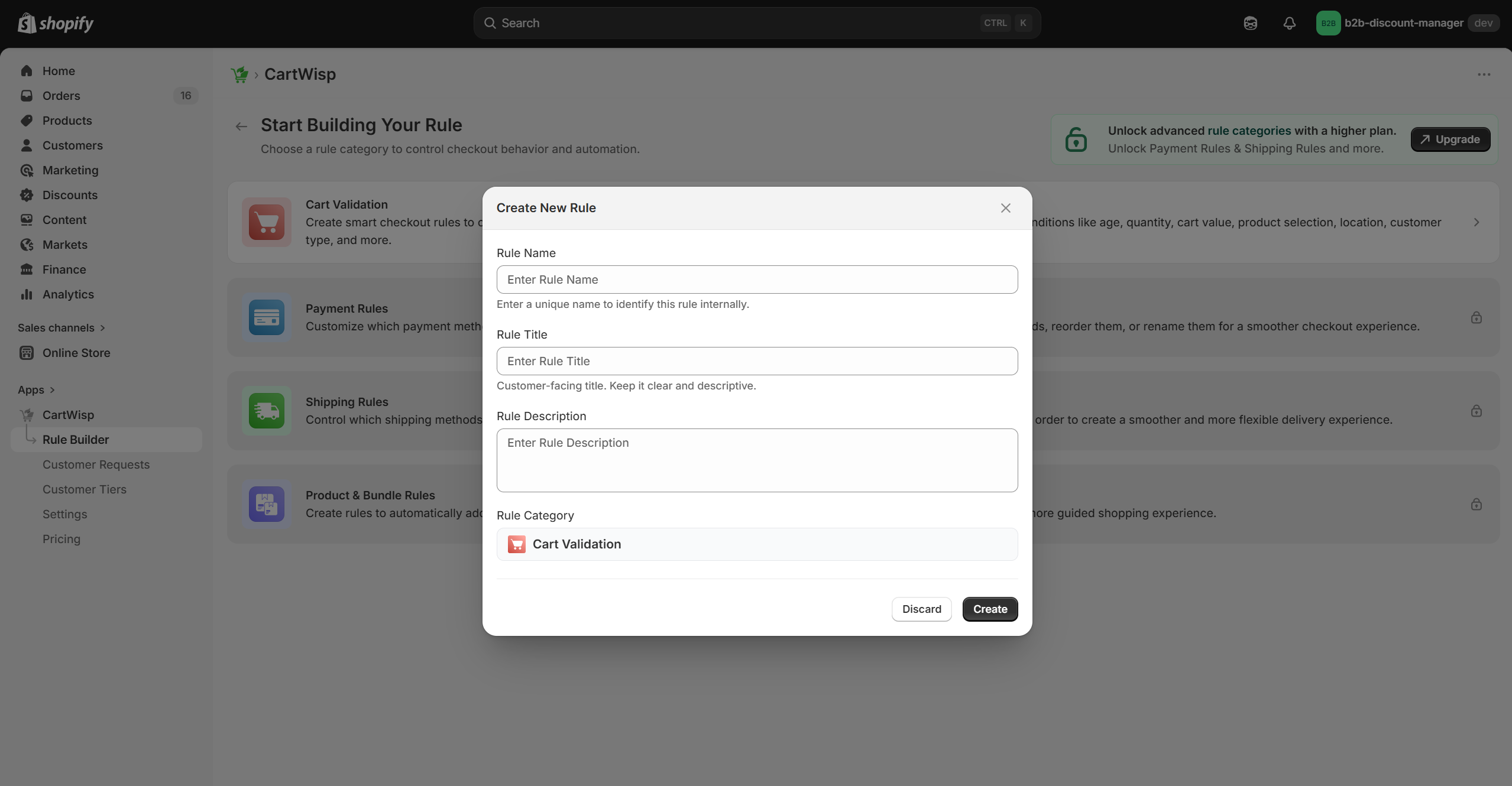1512x786 pixels.
Task: Focus the Rule Description text area
Action: coord(757,460)
